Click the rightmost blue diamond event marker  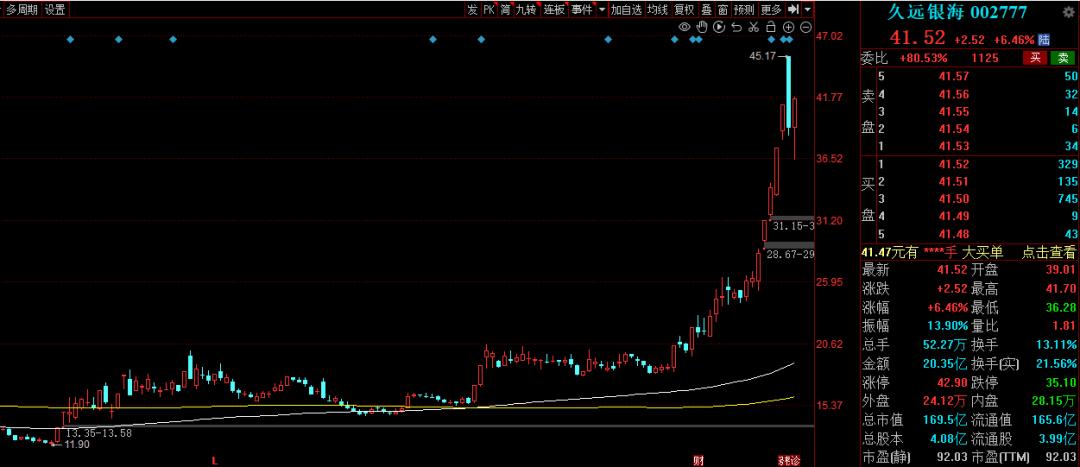[x=789, y=40]
